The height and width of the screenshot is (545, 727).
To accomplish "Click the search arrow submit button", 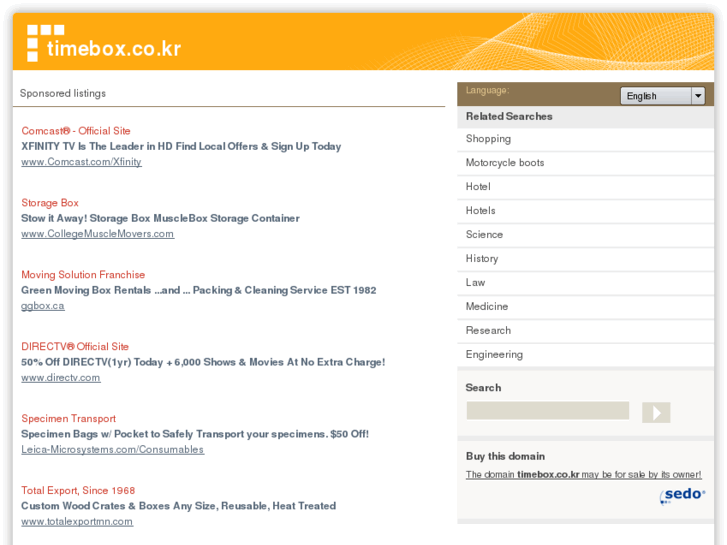I will pyautogui.click(x=656, y=412).
